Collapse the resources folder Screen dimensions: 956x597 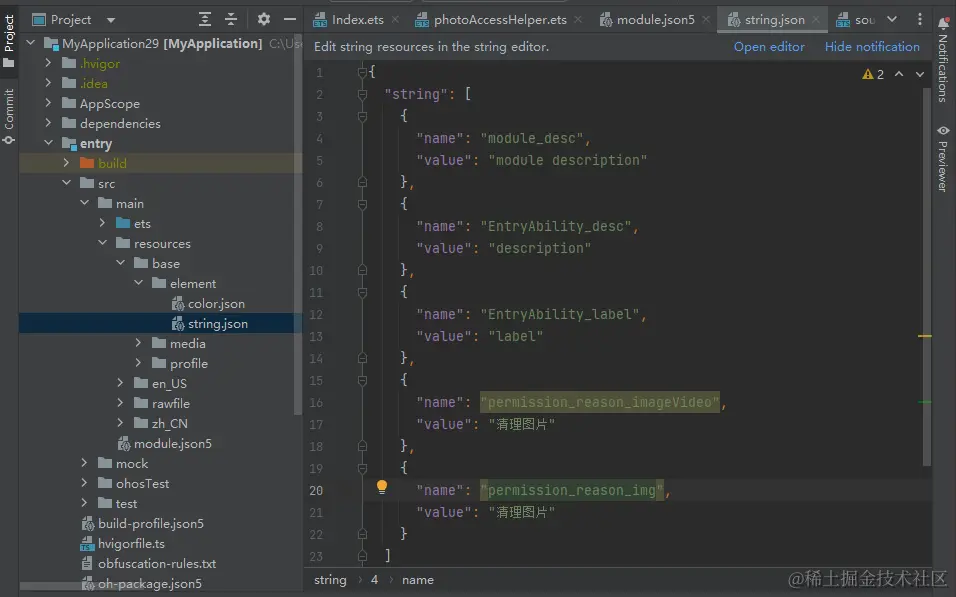(x=103, y=244)
